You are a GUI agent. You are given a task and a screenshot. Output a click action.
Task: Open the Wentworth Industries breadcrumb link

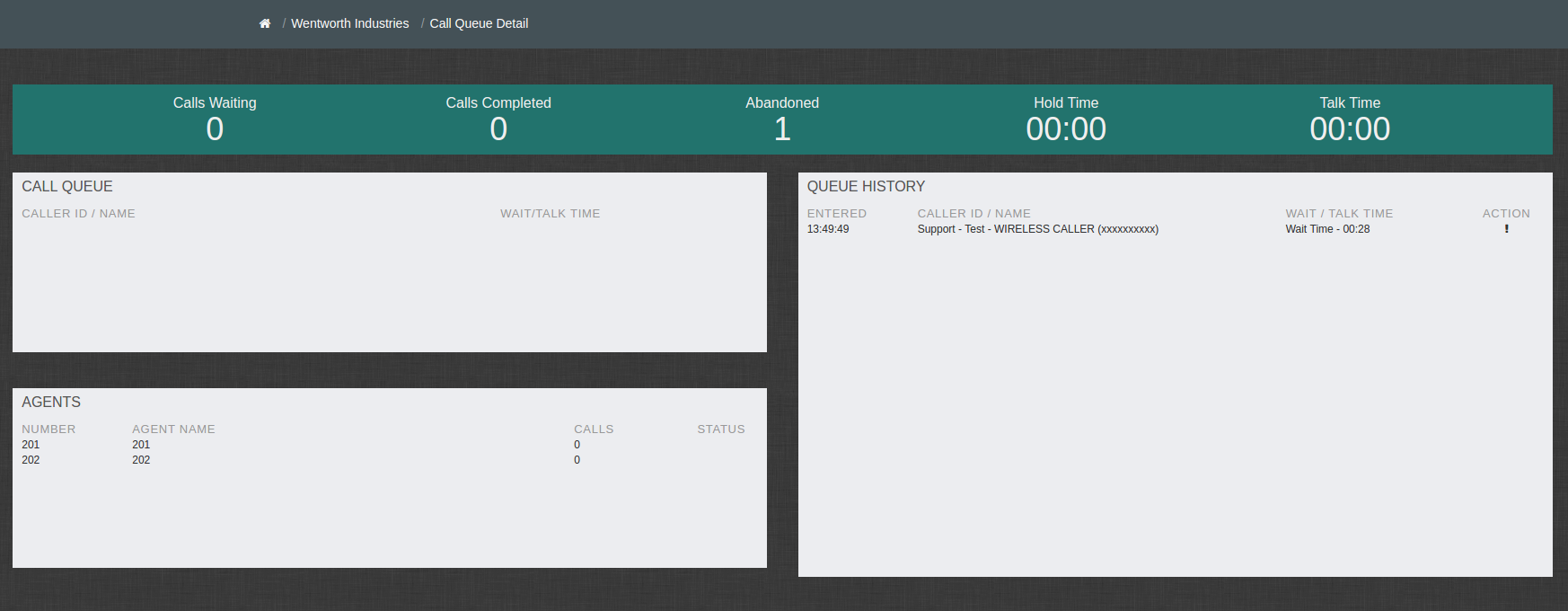(x=349, y=23)
